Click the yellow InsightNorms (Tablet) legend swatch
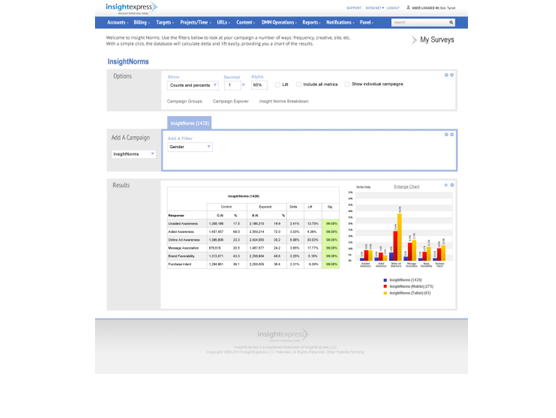Viewport: 556px width, 418px height. [385, 293]
